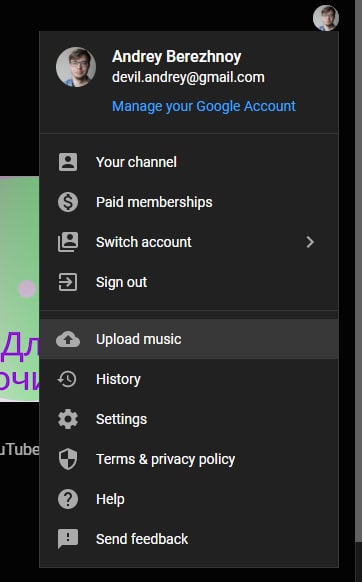Select the Help menu item
Screen dimensions: 362x582
[x=189, y=499]
